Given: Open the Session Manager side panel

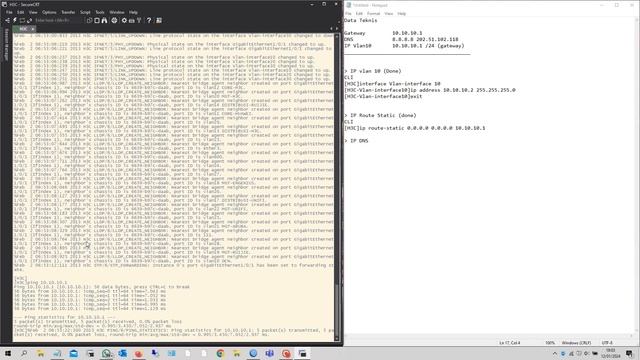Looking at the screenshot, I should click(6, 45).
